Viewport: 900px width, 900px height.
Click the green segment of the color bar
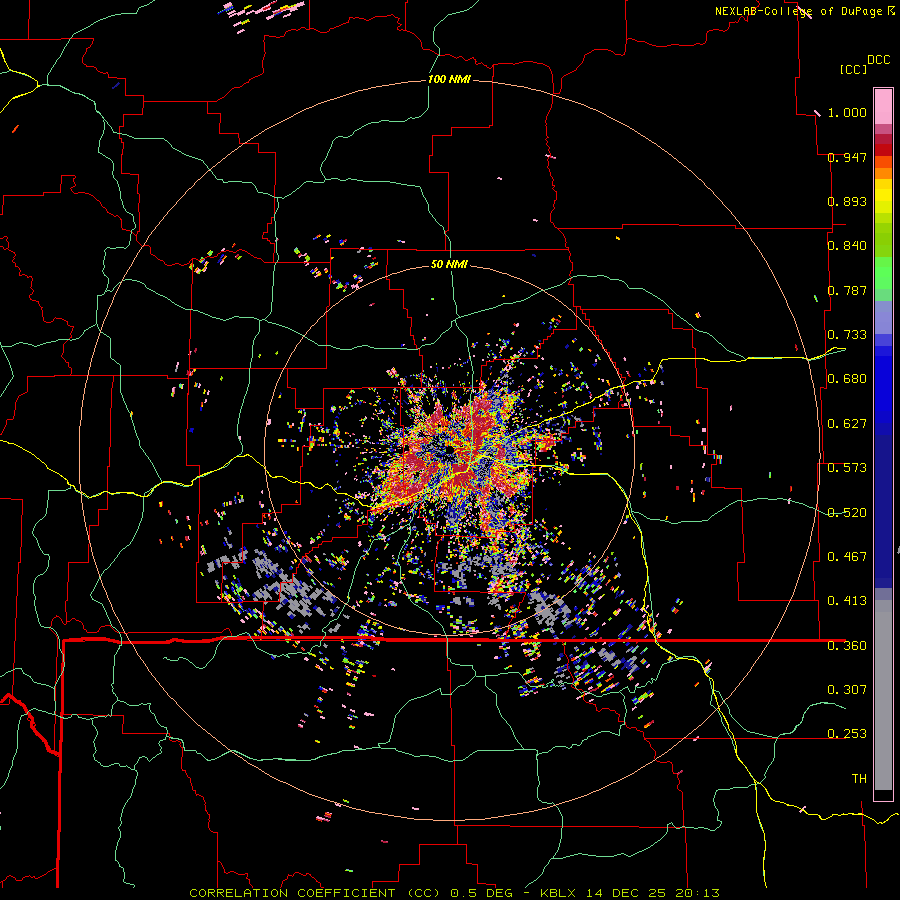883,272
